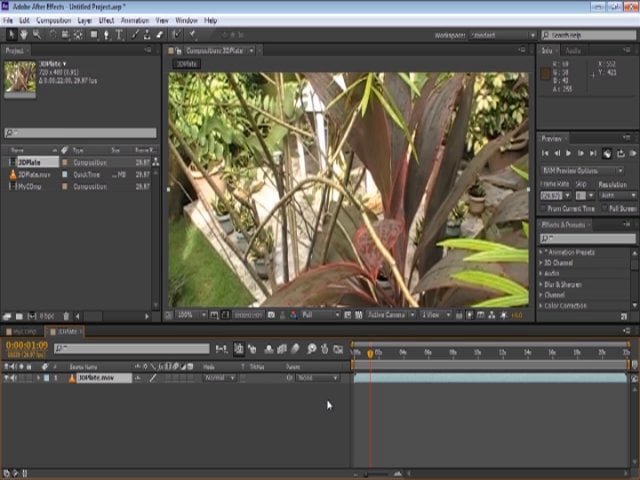The height and width of the screenshot is (480, 640).
Task: Open the Animation menu
Action: pos(135,20)
